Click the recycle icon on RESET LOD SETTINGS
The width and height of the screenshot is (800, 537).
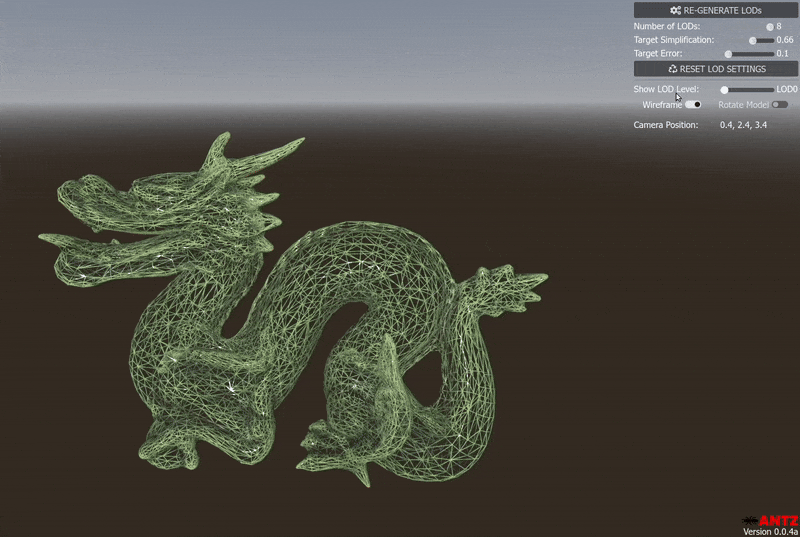click(672, 69)
